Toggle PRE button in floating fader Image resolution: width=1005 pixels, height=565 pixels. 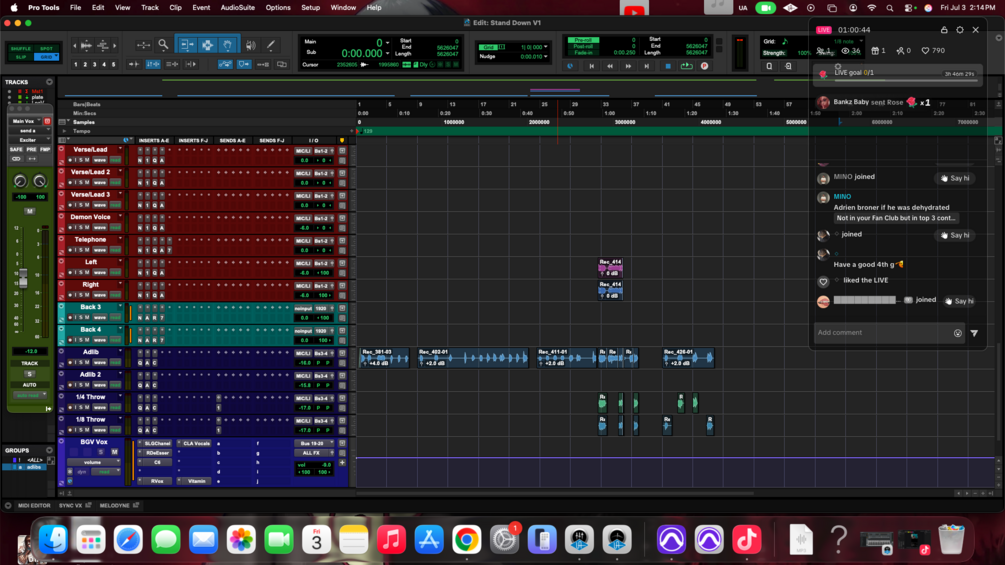31,149
